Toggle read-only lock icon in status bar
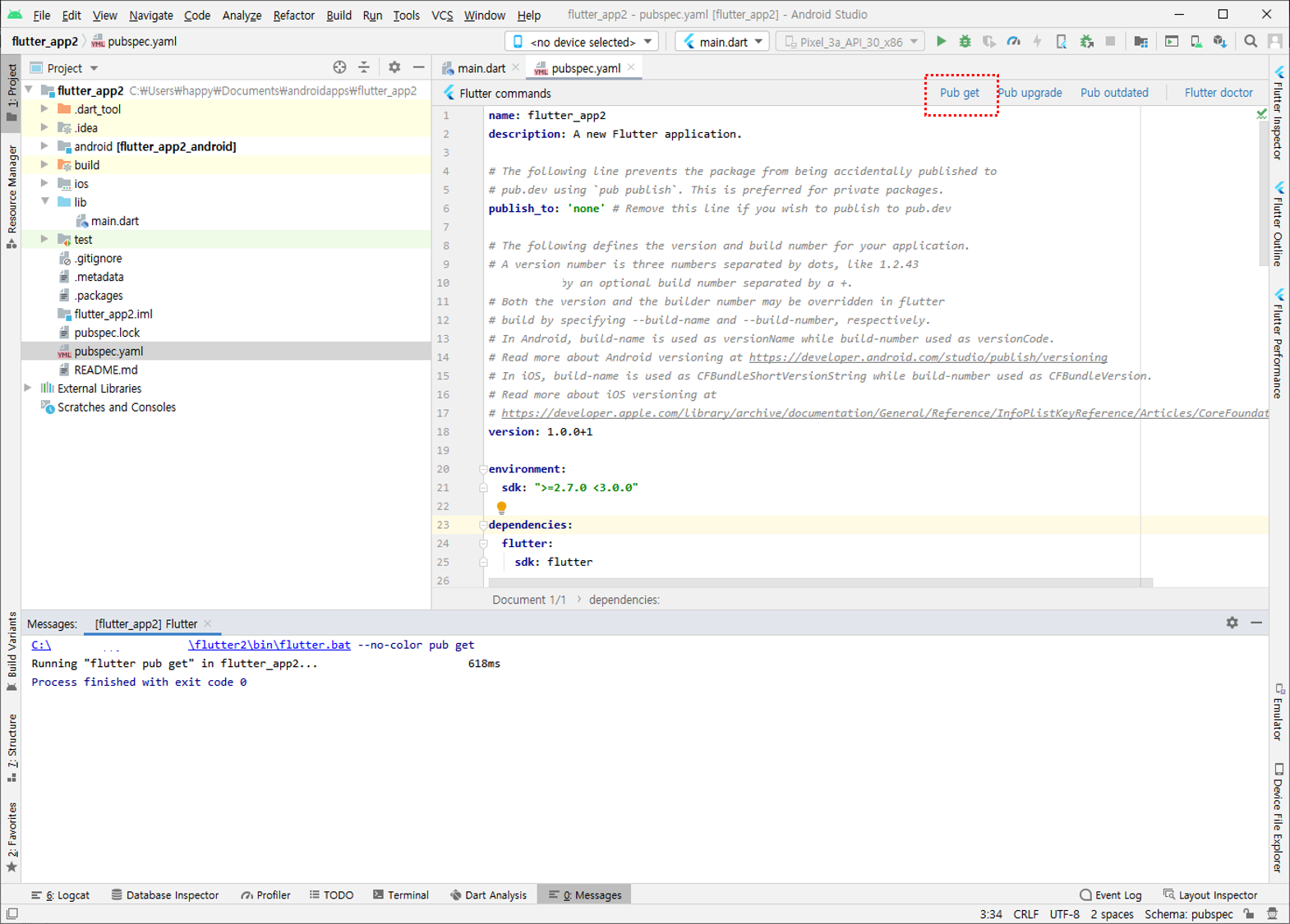Screen dimensions: 1290x924 click(1249, 914)
